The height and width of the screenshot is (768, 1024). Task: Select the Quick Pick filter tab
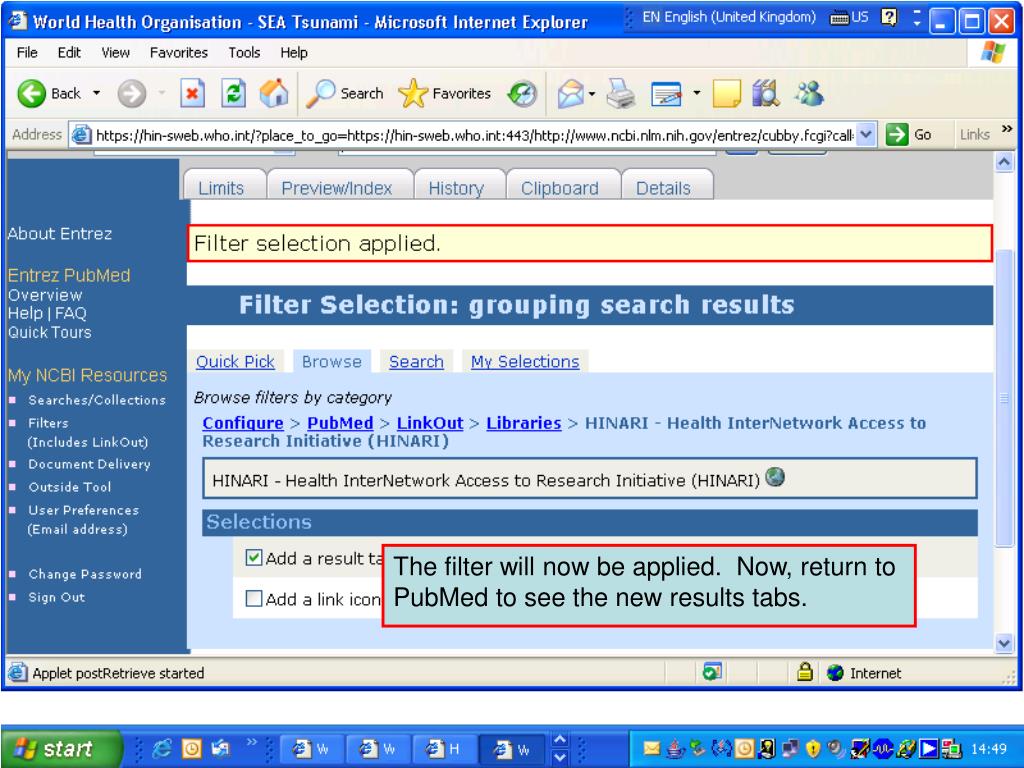pos(235,361)
